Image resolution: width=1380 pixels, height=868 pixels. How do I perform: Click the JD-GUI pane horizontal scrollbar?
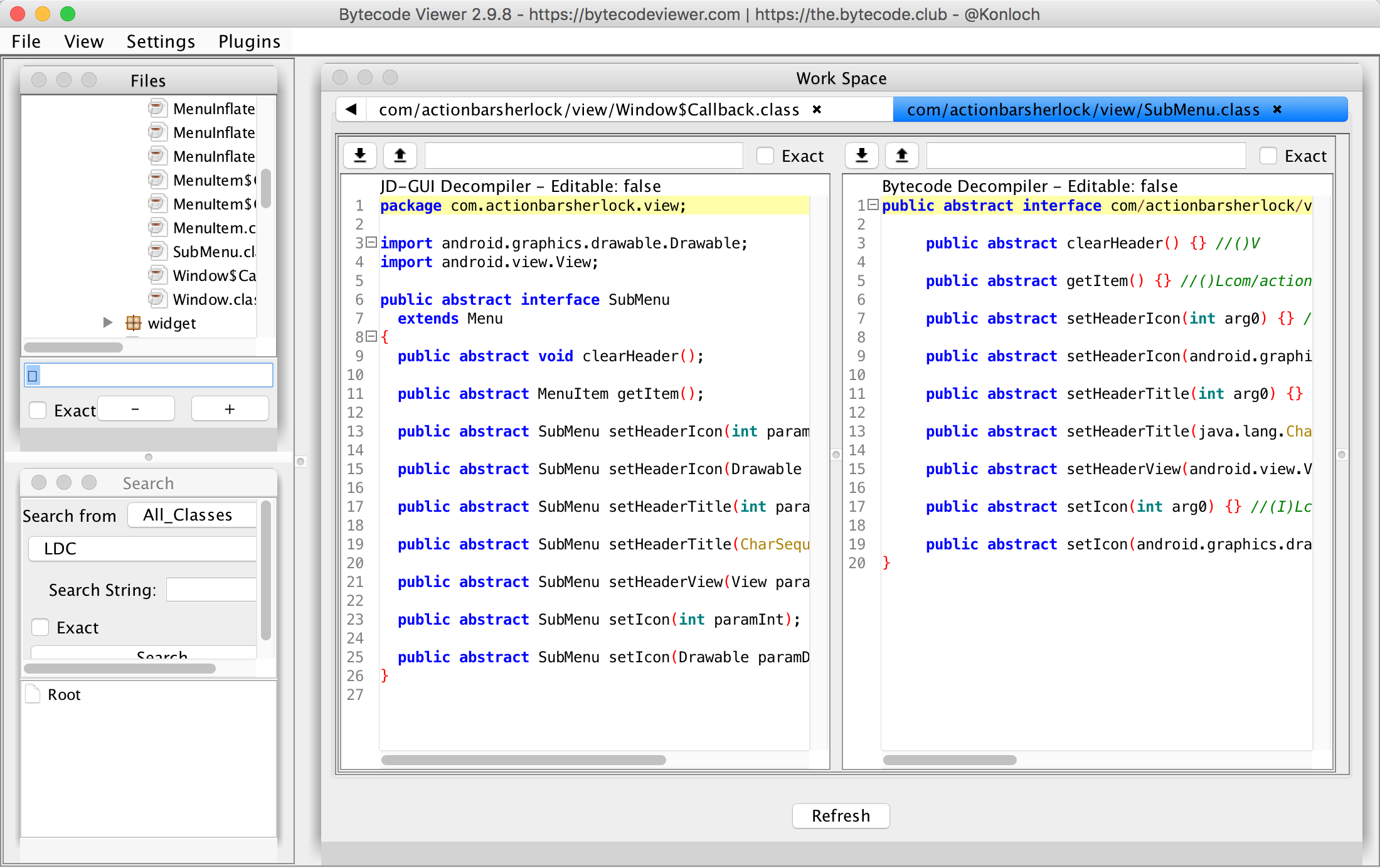click(523, 760)
